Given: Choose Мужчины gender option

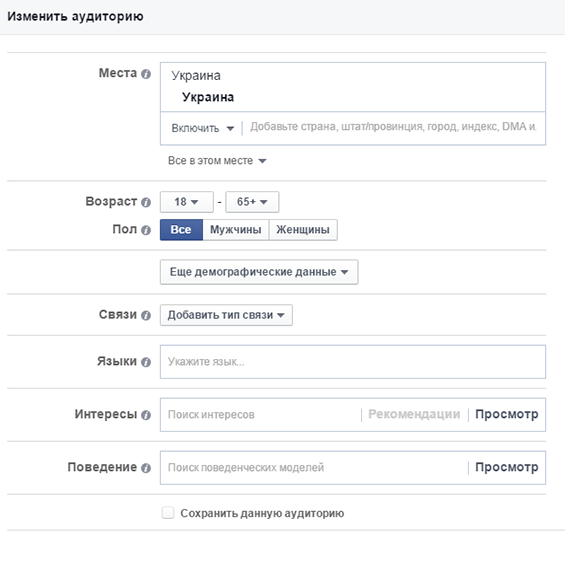Looking at the screenshot, I should pos(236,229).
